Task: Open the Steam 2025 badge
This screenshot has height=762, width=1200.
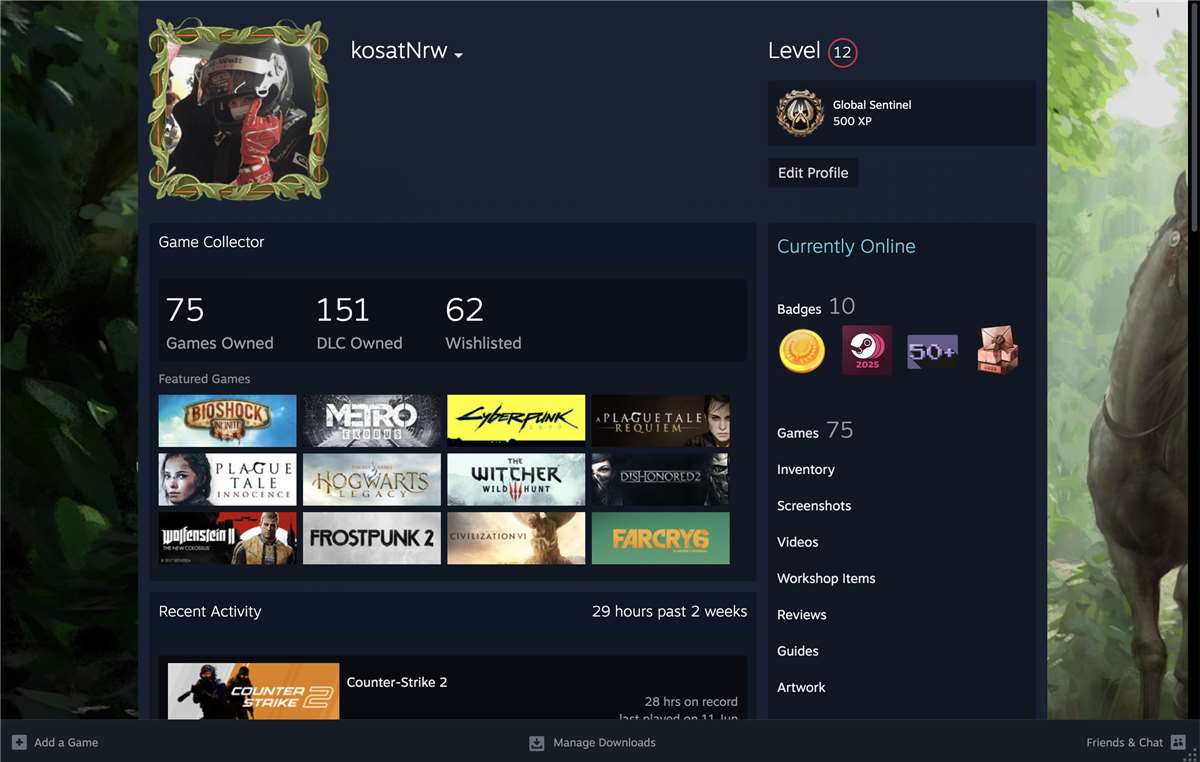Action: tap(867, 351)
